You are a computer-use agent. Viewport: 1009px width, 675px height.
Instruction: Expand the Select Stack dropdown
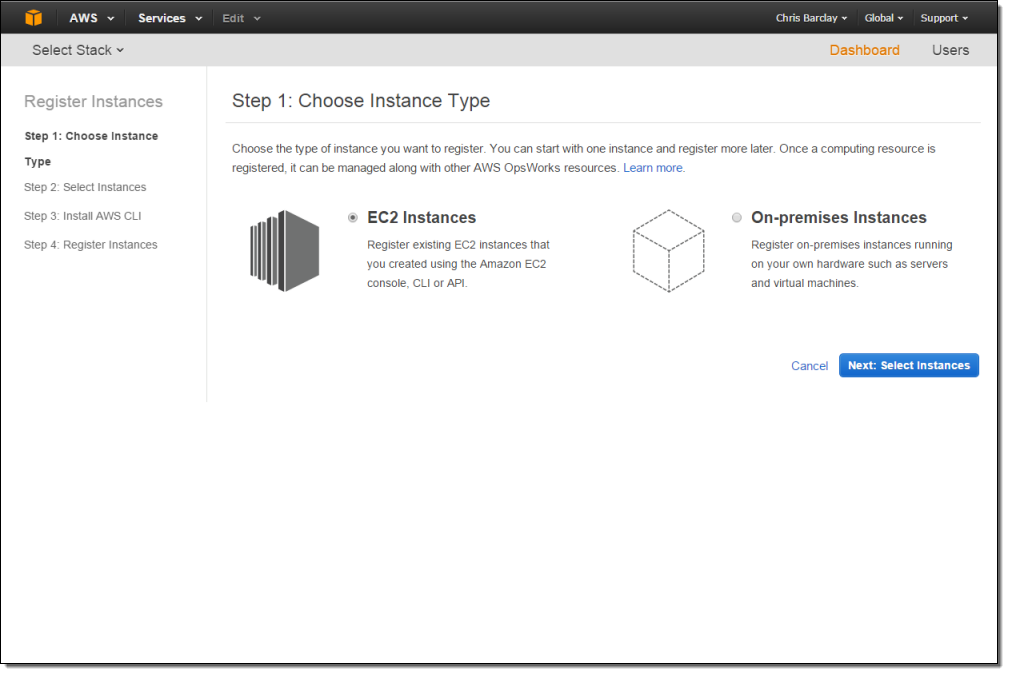(78, 50)
